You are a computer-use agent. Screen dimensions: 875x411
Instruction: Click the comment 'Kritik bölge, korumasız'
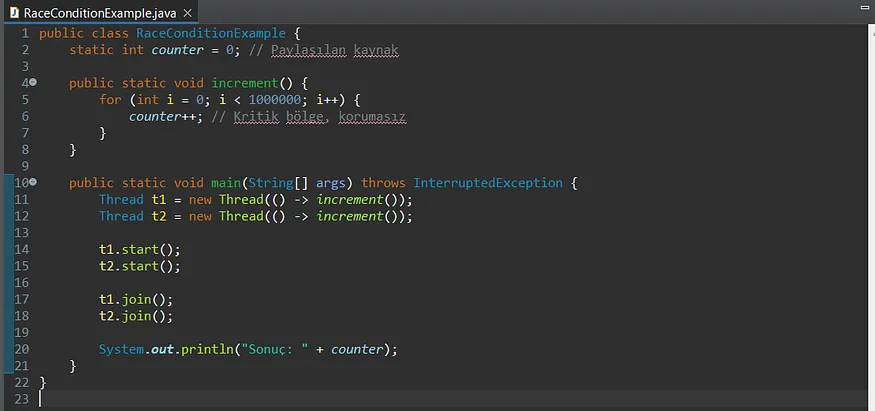(x=320, y=117)
